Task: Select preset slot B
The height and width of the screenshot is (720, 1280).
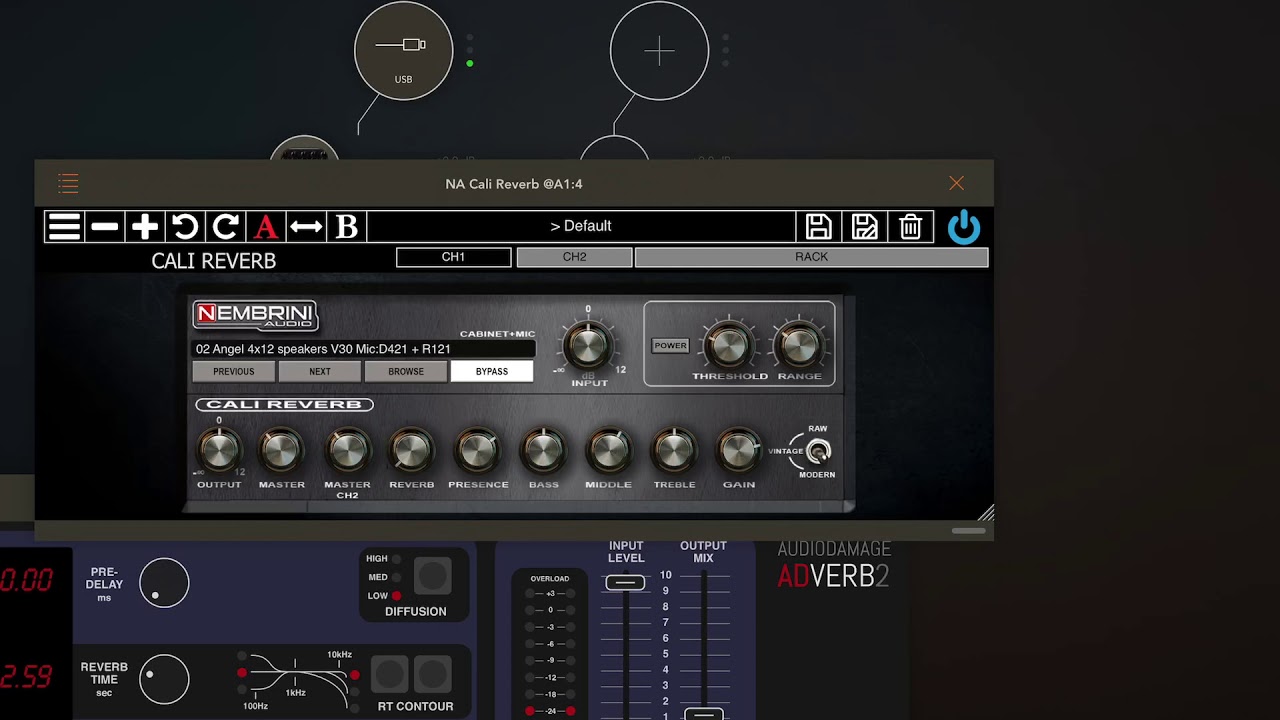Action: 346,226
